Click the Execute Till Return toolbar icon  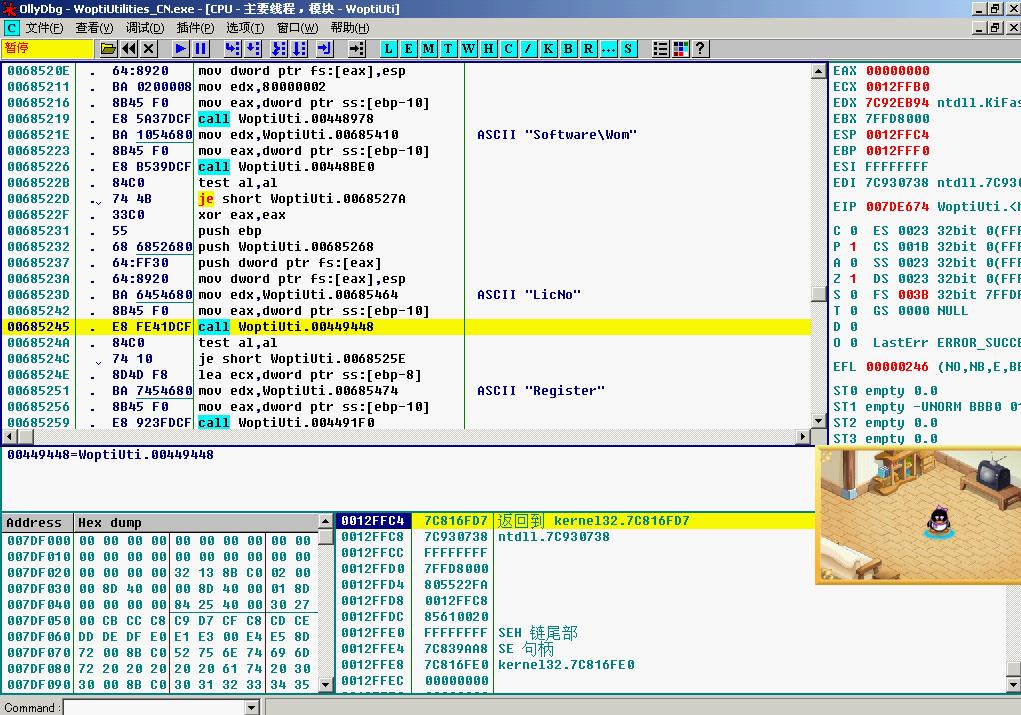click(x=324, y=49)
